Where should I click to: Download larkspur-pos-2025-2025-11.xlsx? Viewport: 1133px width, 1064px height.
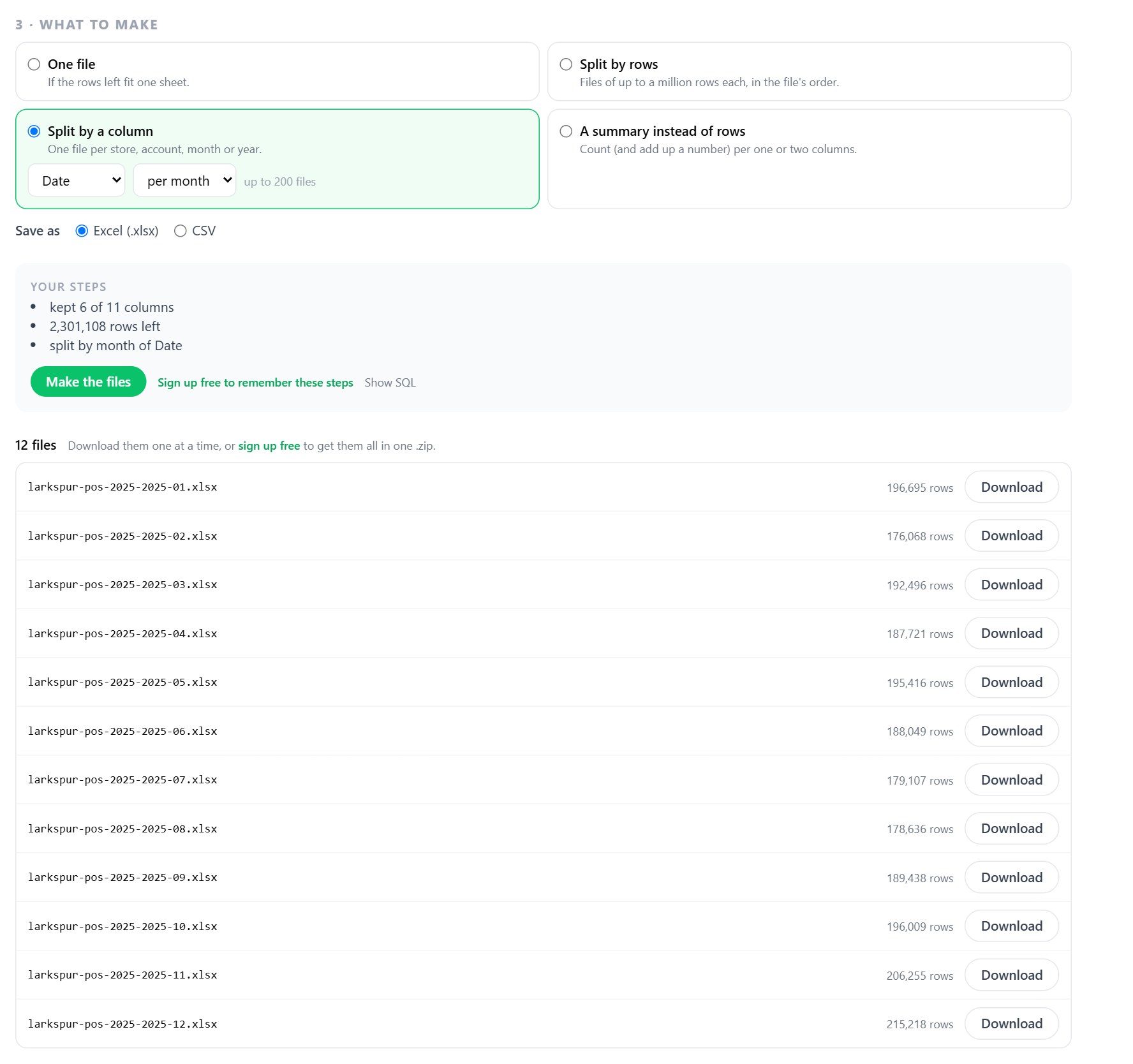pyautogui.click(x=1012, y=975)
